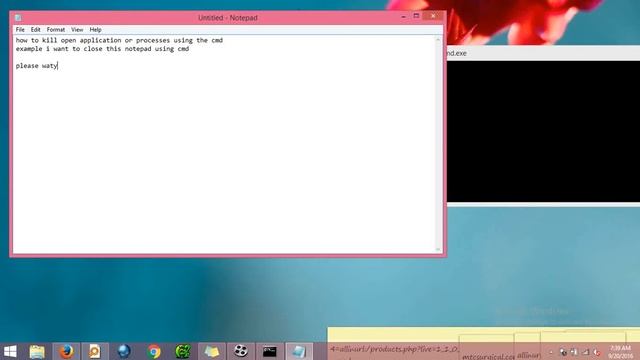Open the Edit menu in Notepad

pos(36,30)
